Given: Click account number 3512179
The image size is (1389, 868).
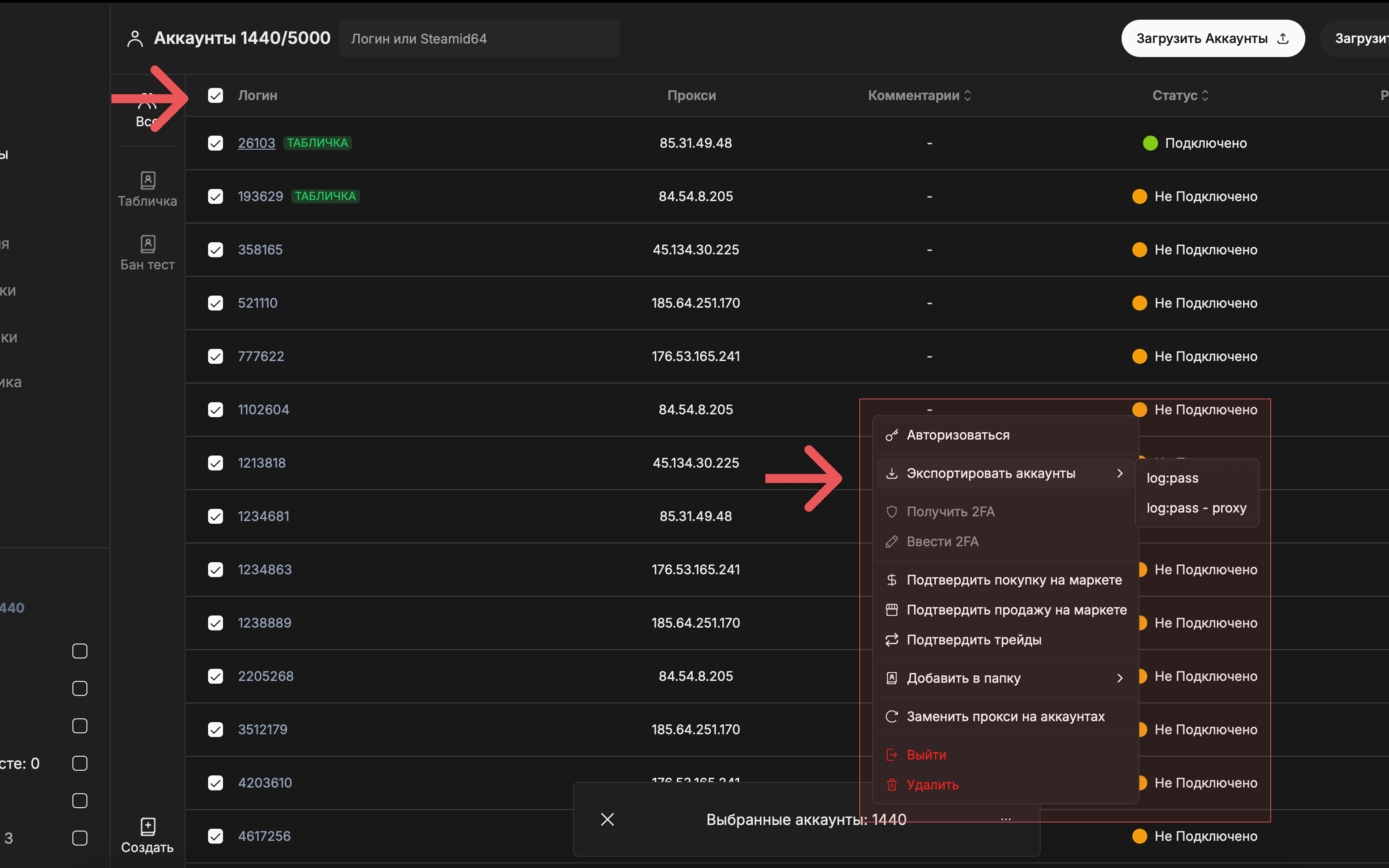Looking at the screenshot, I should (x=263, y=729).
